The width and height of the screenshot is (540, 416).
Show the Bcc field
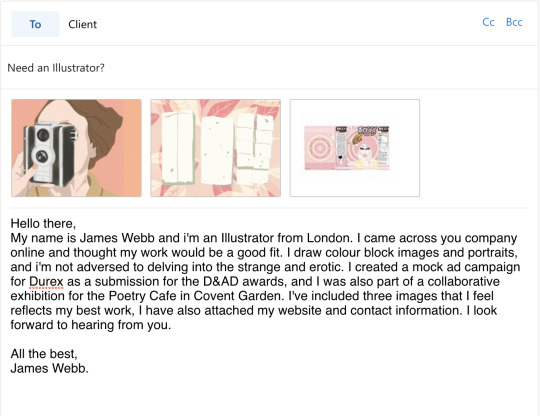tap(514, 22)
